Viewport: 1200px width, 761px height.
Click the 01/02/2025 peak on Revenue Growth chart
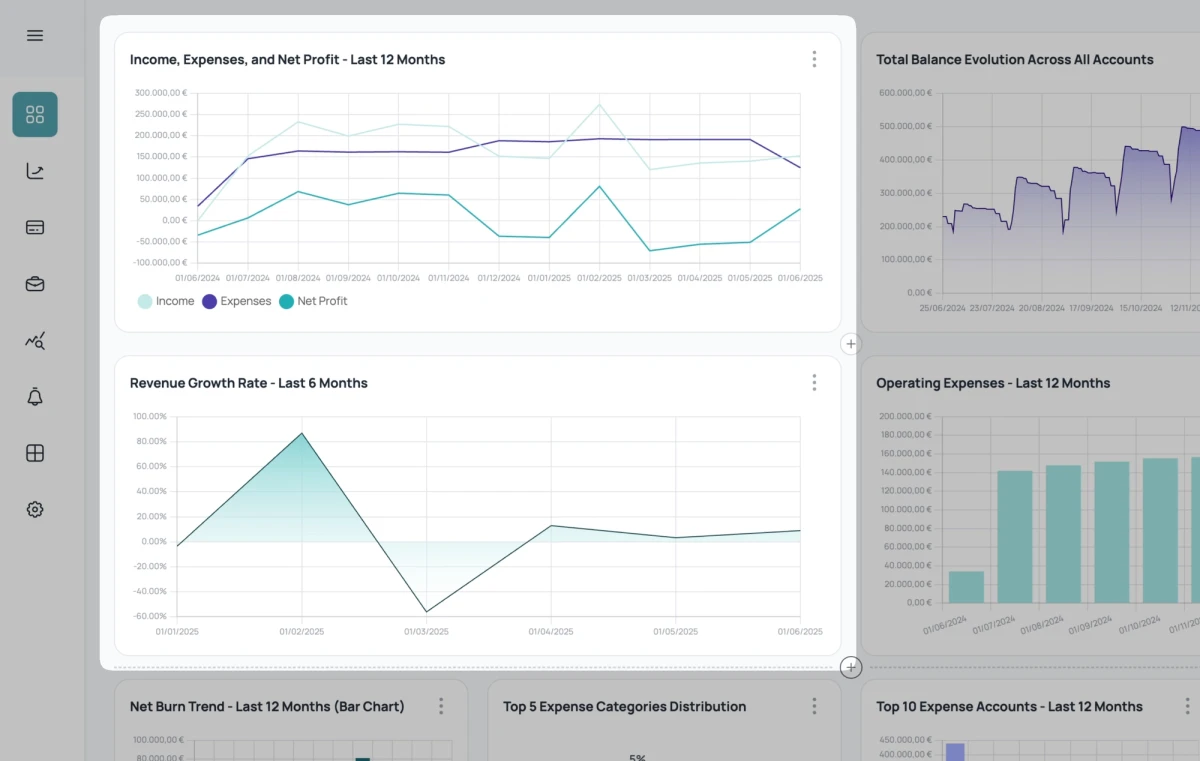(x=301, y=434)
